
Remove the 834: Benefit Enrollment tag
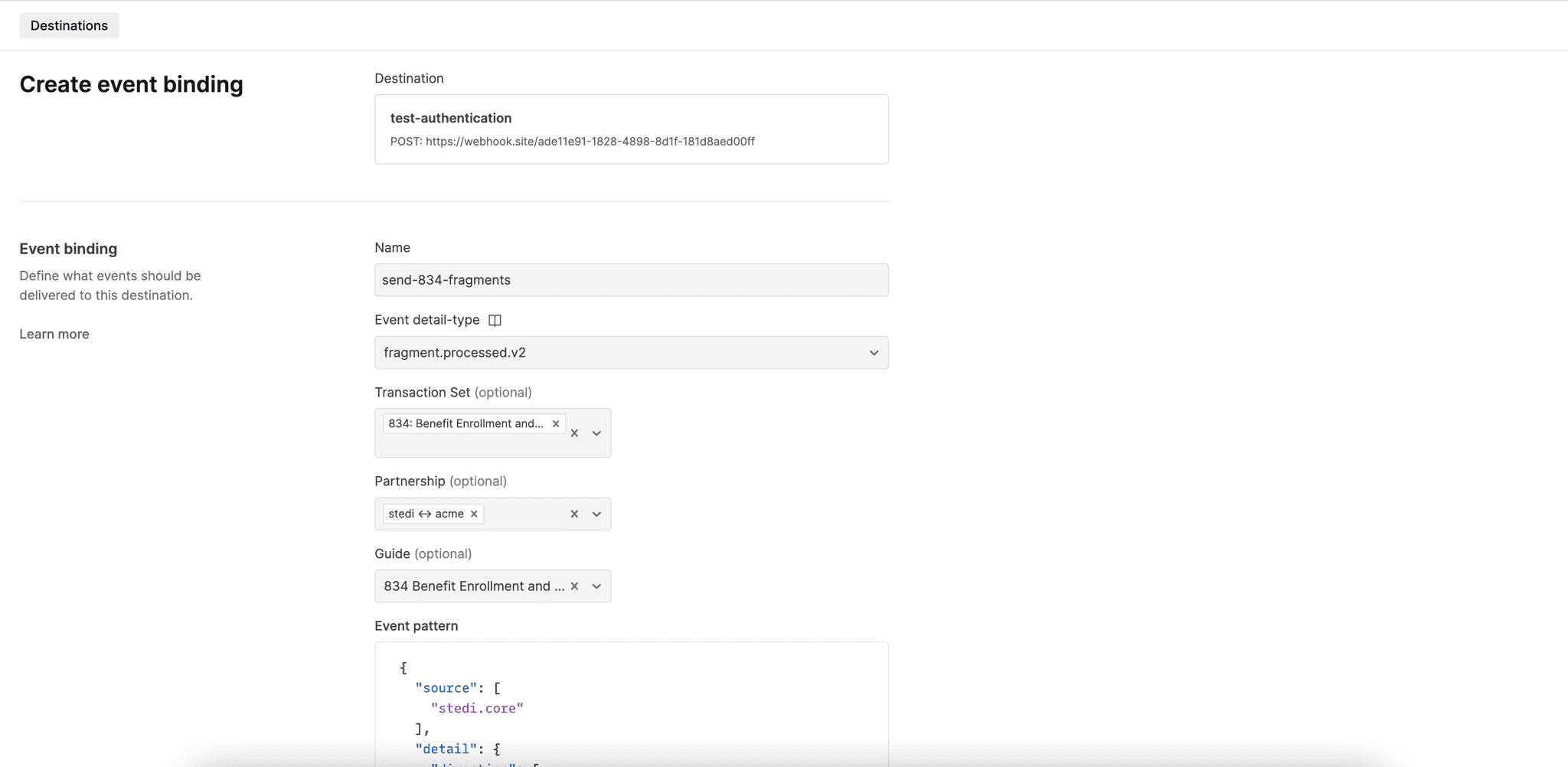coord(556,423)
